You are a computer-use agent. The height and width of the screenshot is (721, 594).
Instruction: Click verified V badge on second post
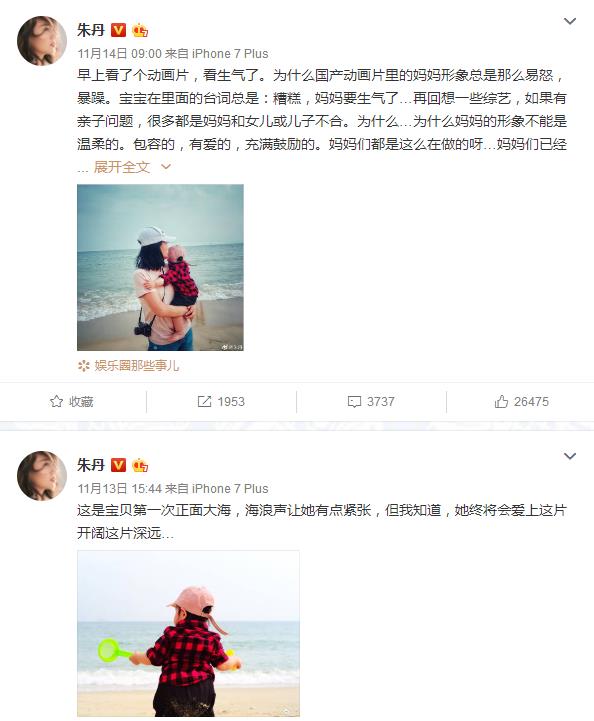pyautogui.click(x=119, y=465)
